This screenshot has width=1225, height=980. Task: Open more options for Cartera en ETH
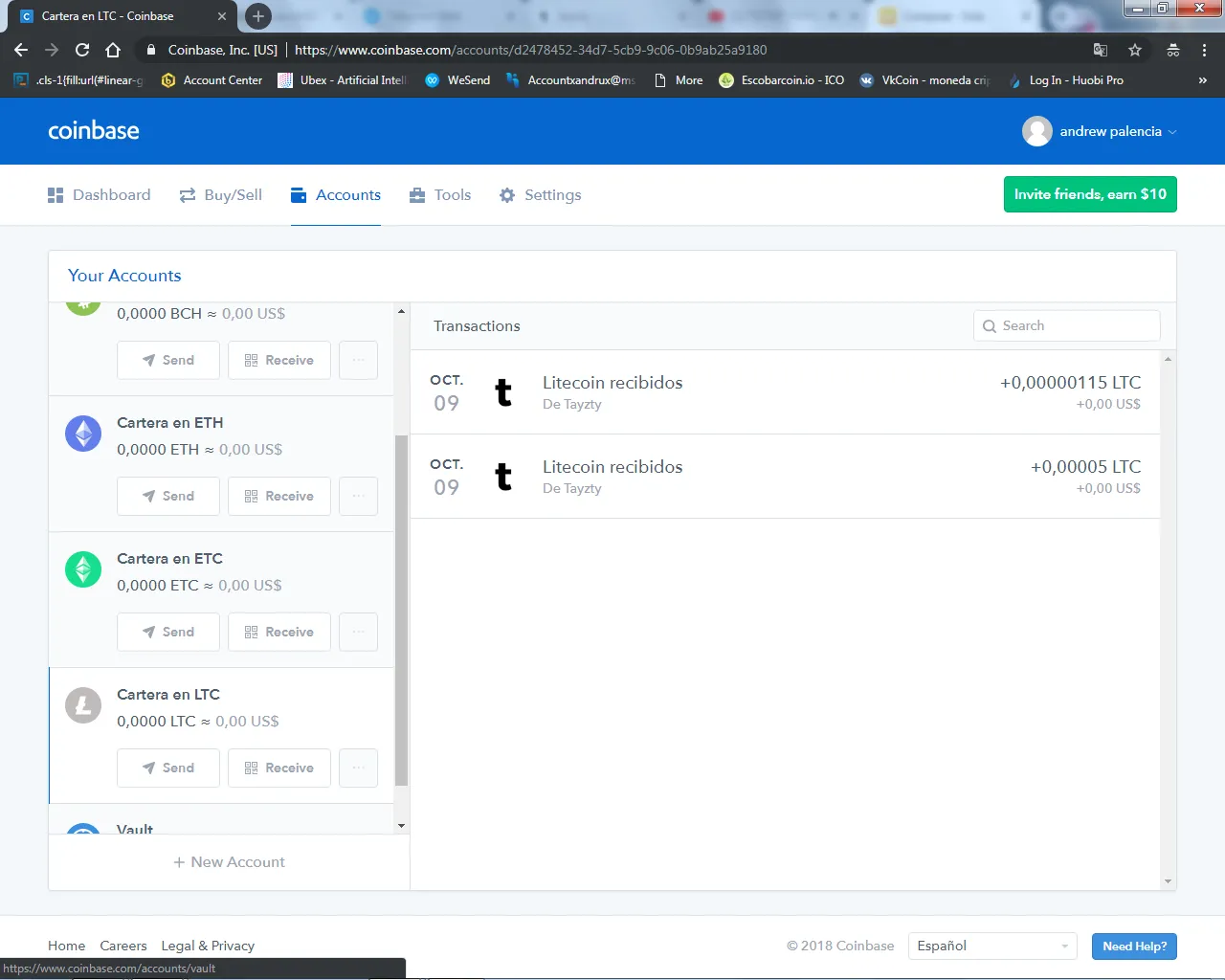pyautogui.click(x=359, y=496)
